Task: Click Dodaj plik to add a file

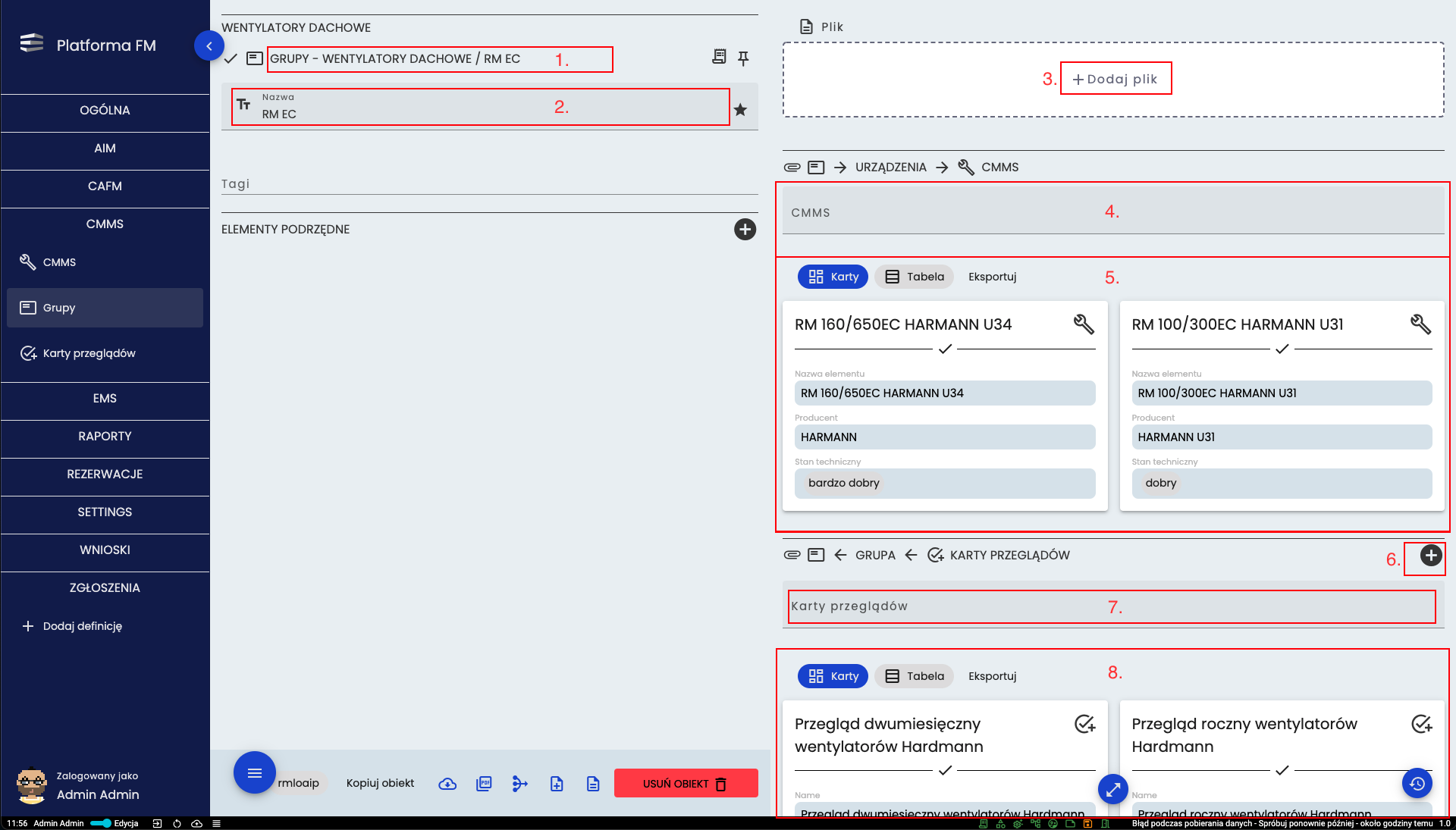Action: click(1115, 79)
